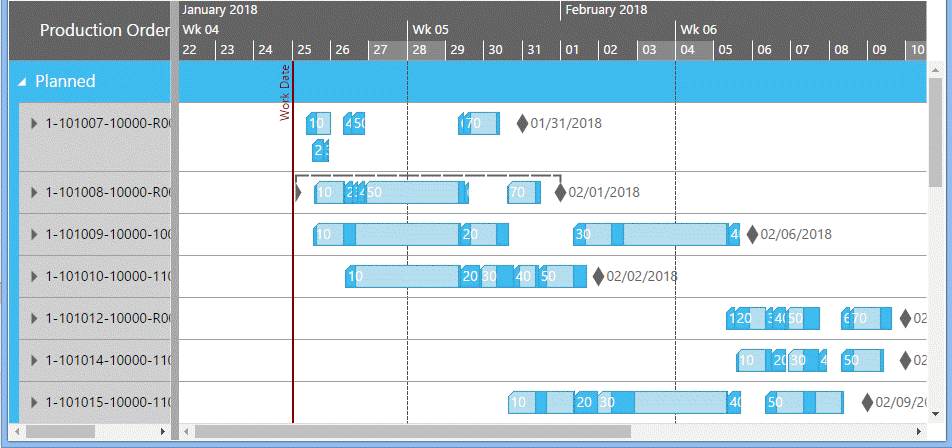The height and width of the screenshot is (448, 952).
Task: Select operation 70 bar of order 1-101008
Action: pyautogui.click(x=524, y=192)
